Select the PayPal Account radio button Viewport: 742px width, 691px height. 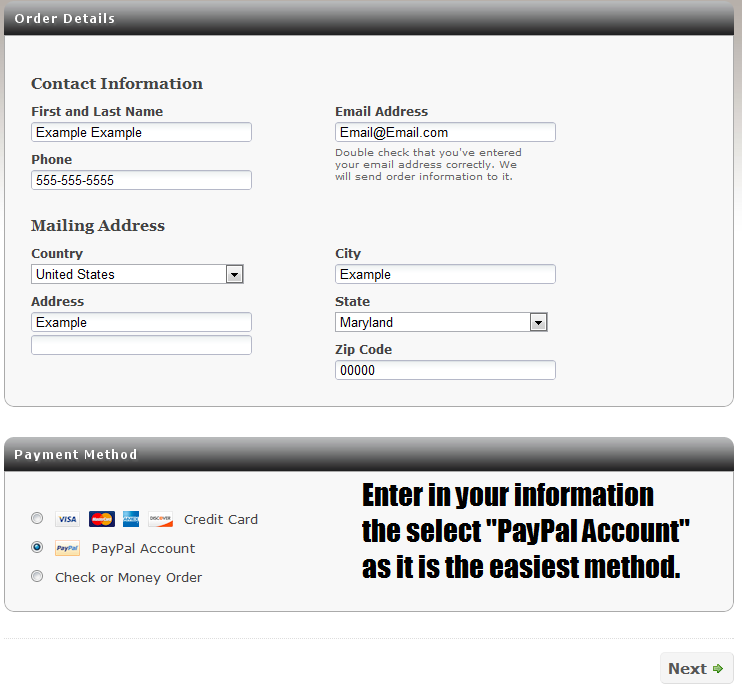[37, 547]
